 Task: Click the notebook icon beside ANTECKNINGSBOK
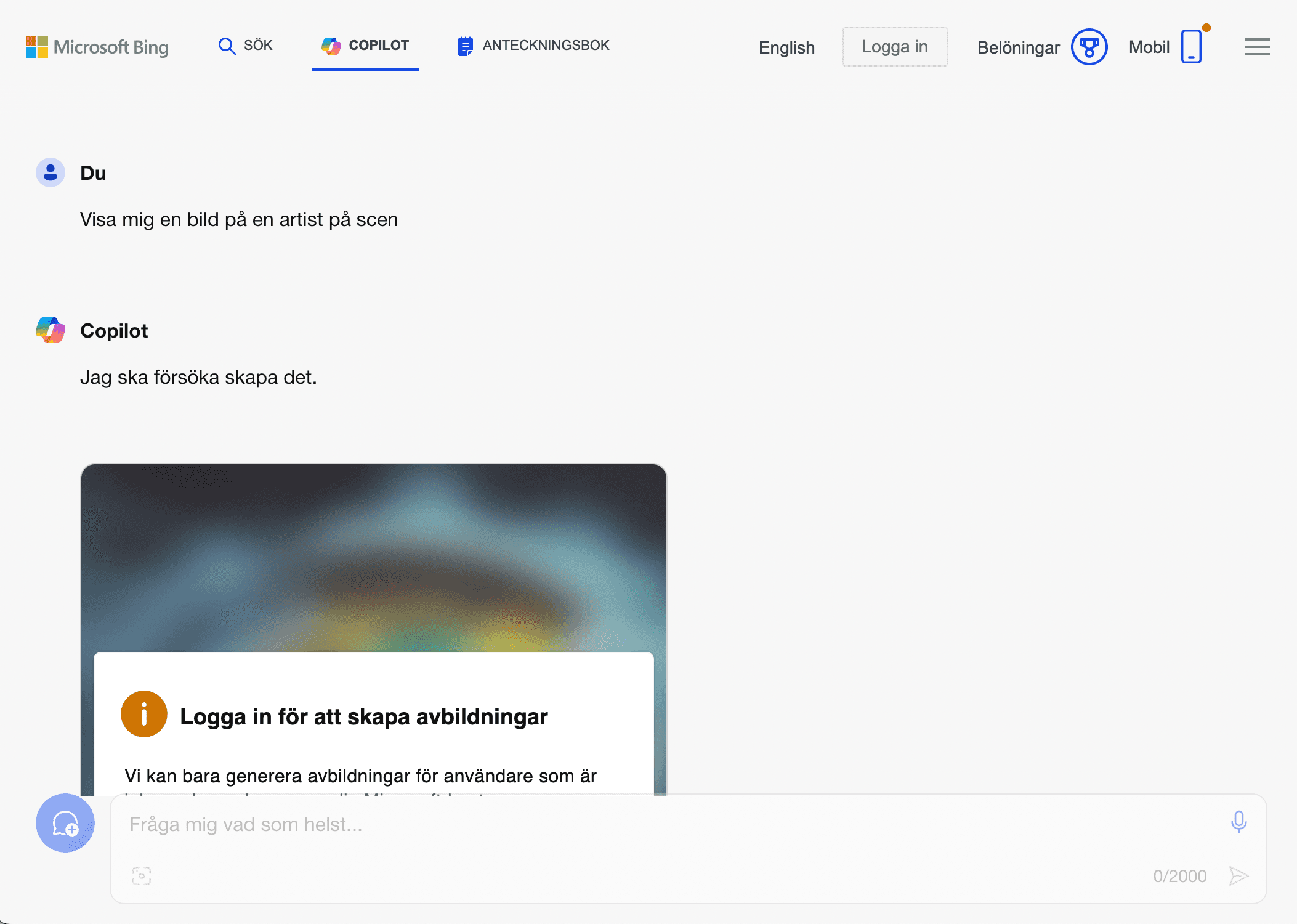[x=465, y=46]
